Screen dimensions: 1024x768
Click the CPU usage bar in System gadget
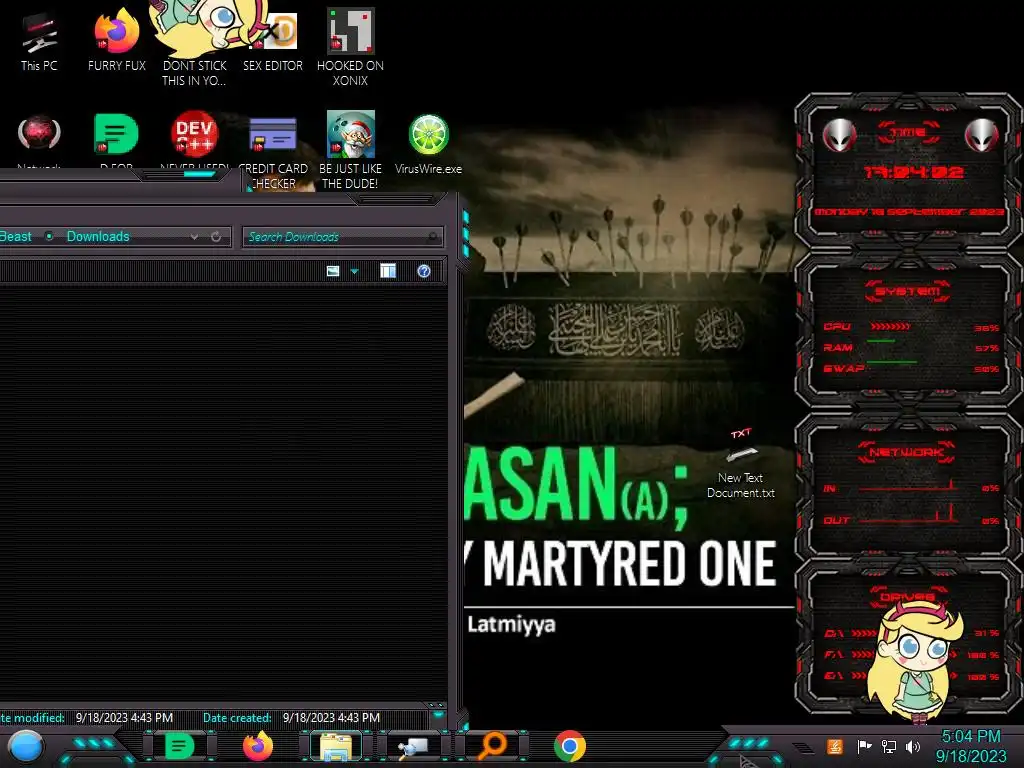tap(891, 326)
